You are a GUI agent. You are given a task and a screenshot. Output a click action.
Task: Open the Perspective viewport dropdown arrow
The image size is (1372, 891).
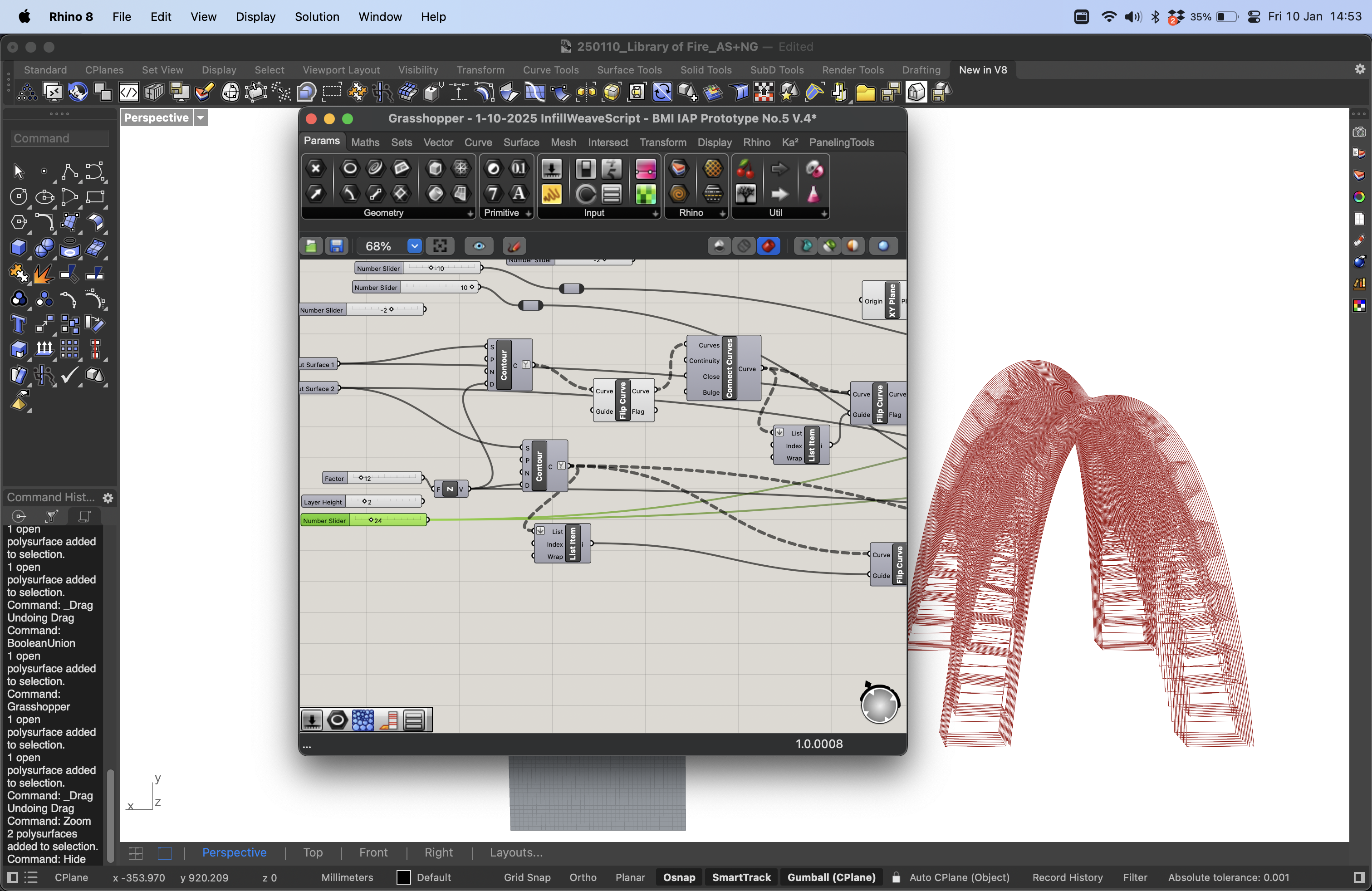(201, 118)
